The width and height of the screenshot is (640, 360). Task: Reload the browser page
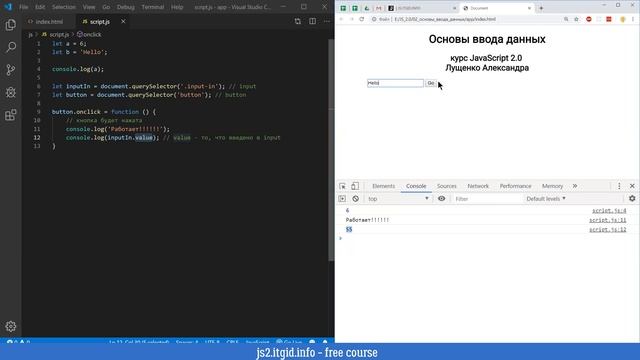(x=362, y=19)
